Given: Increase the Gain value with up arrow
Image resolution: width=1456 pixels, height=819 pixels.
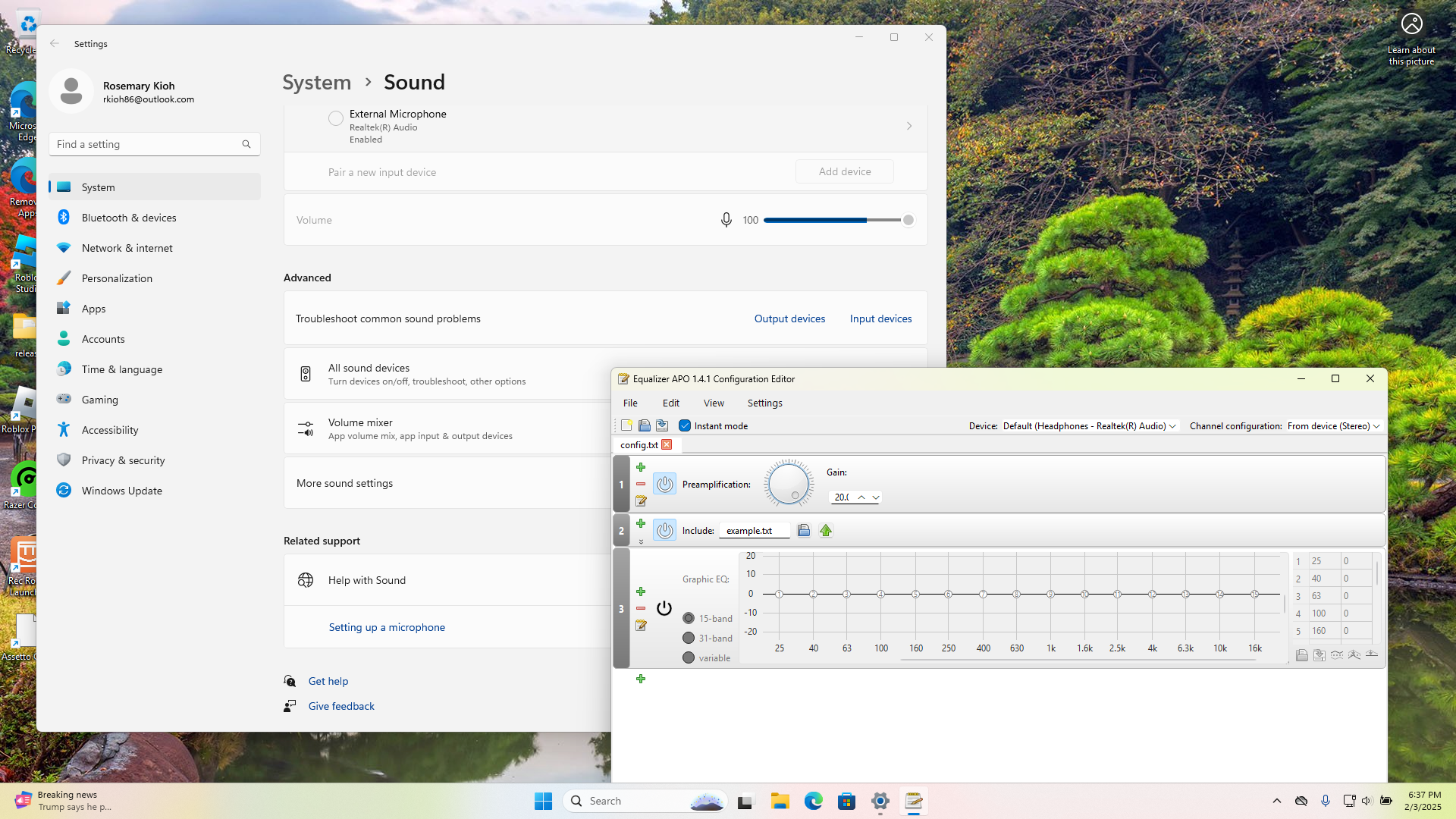Looking at the screenshot, I should [861, 497].
